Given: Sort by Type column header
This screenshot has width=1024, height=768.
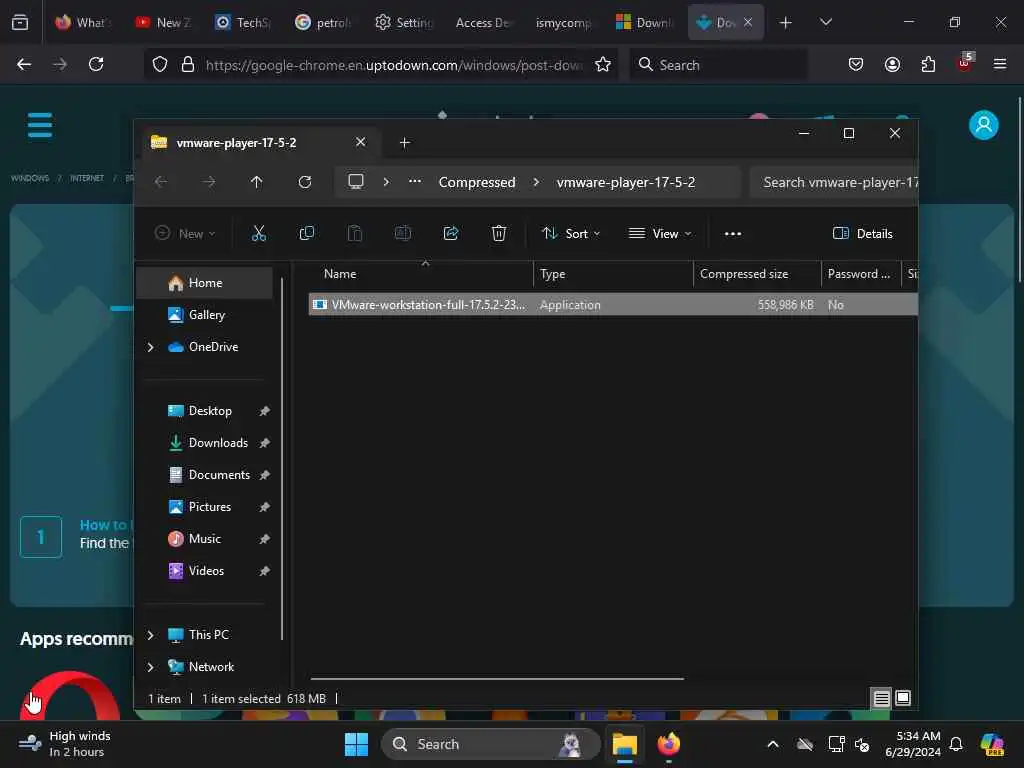Looking at the screenshot, I should 613,274.
